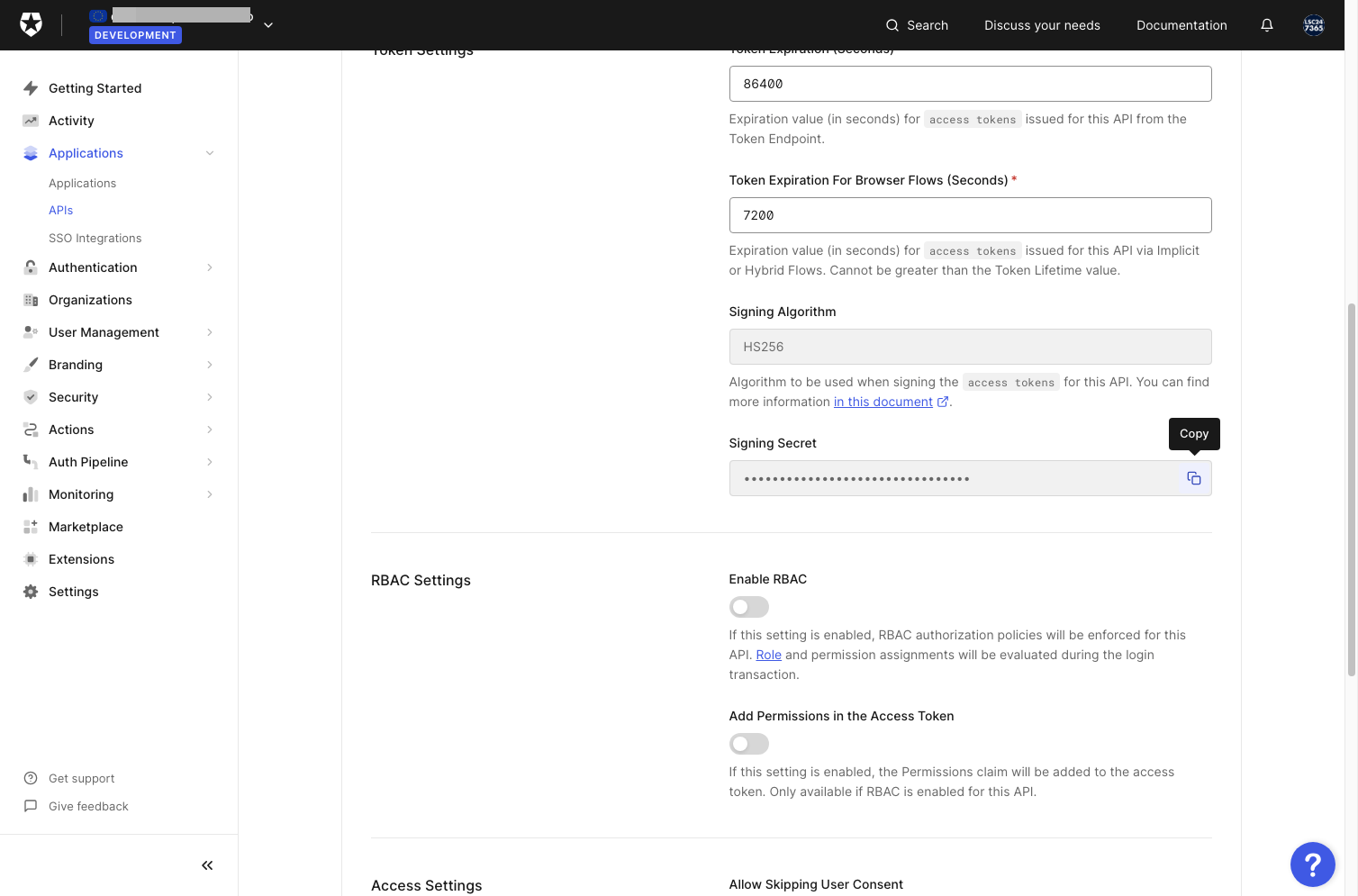The height and width of the screenshot is (896, 1358).
Task: Click the masked Signing Secret field
Action: pyautogui.click(x=971, y=478)
